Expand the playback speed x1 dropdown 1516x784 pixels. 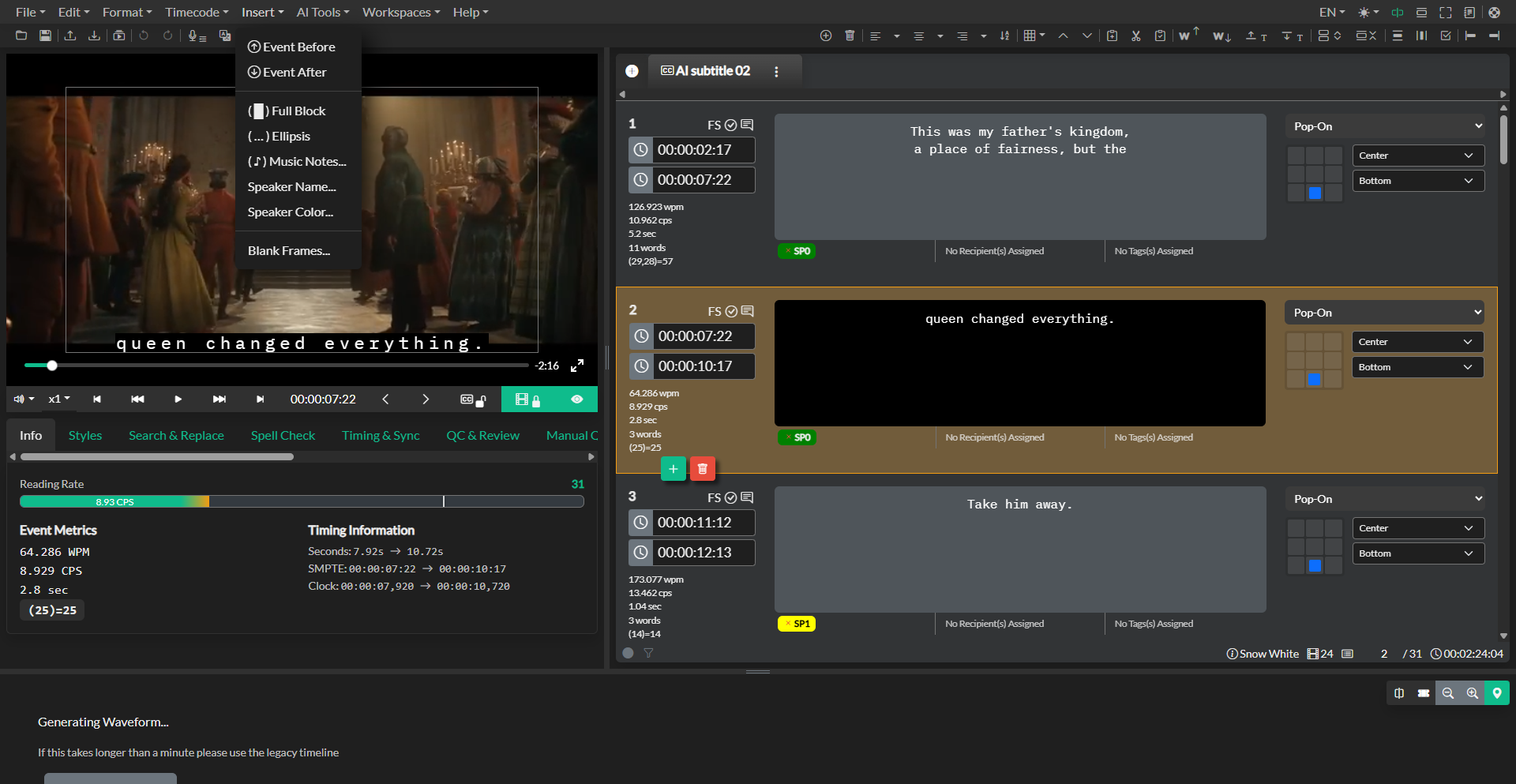click(x=59, y=400)
